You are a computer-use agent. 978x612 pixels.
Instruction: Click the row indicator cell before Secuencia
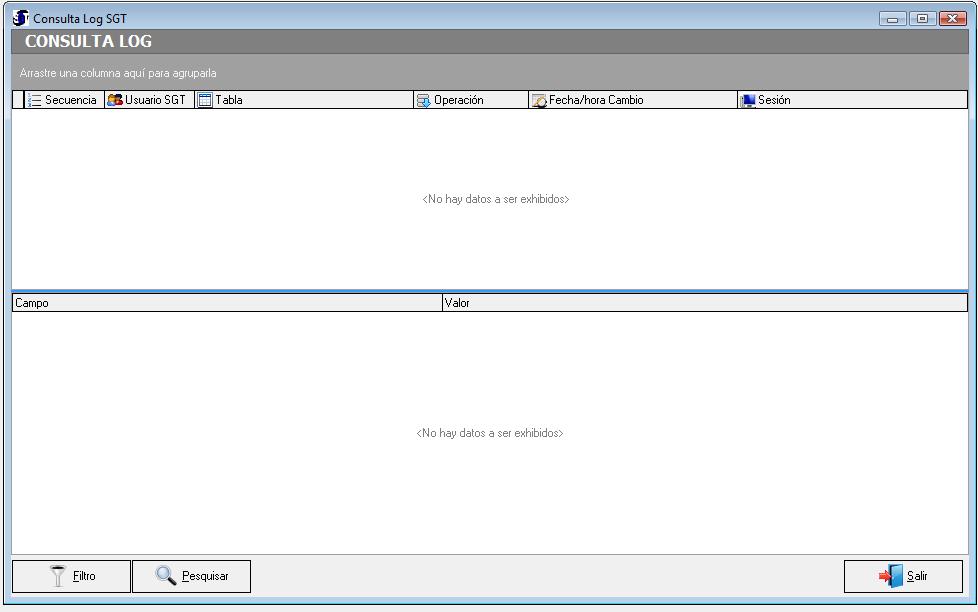pyautogui.click(x=18, y=100)
